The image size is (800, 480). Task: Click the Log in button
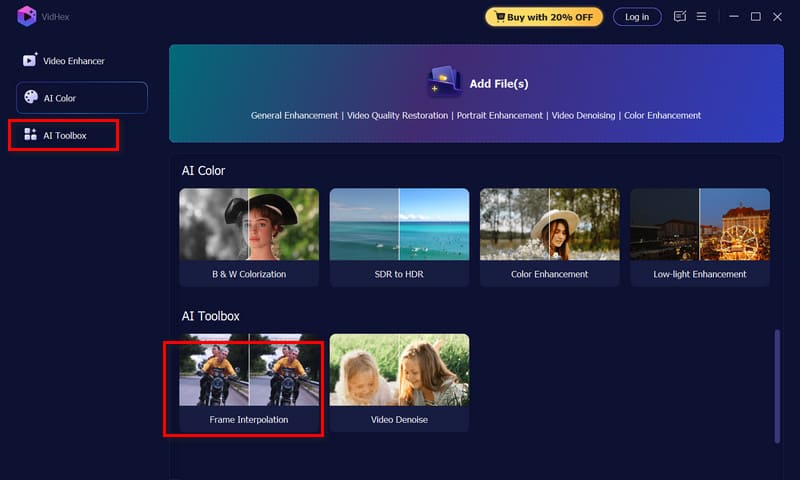[x=637, y=17]
